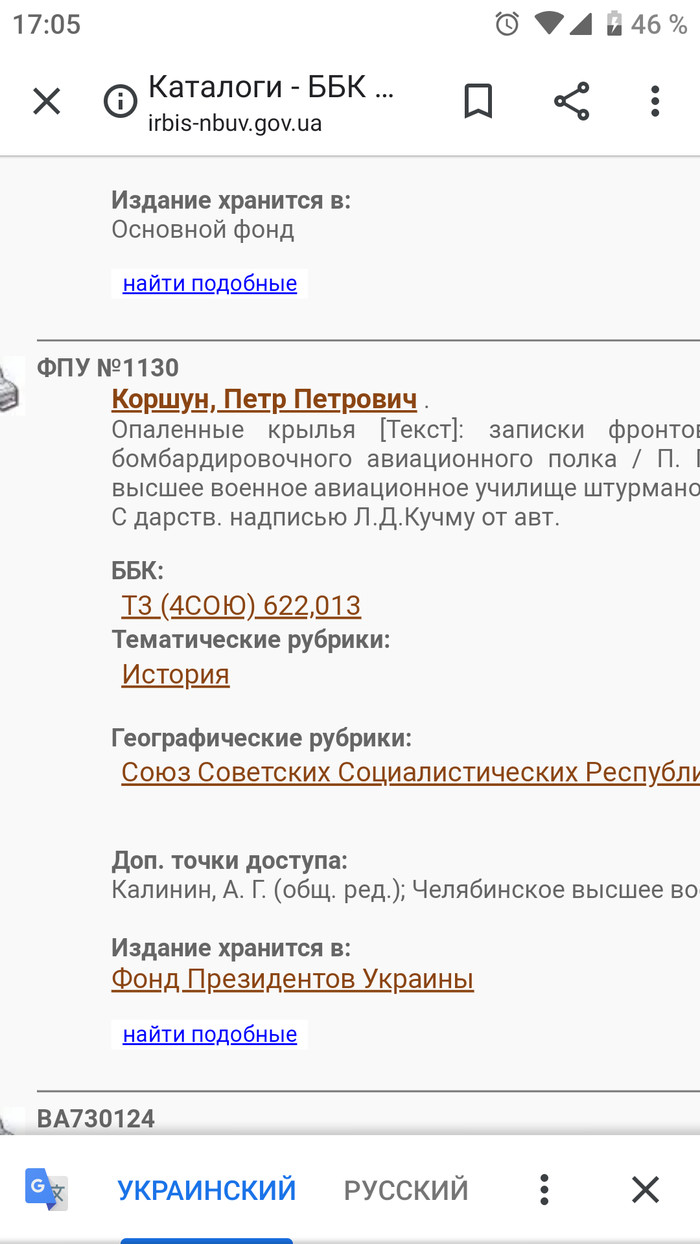Screen dimensions: 700x1244
Task: Tap the Google Translate icon
Action: [x=46, y=1189]
